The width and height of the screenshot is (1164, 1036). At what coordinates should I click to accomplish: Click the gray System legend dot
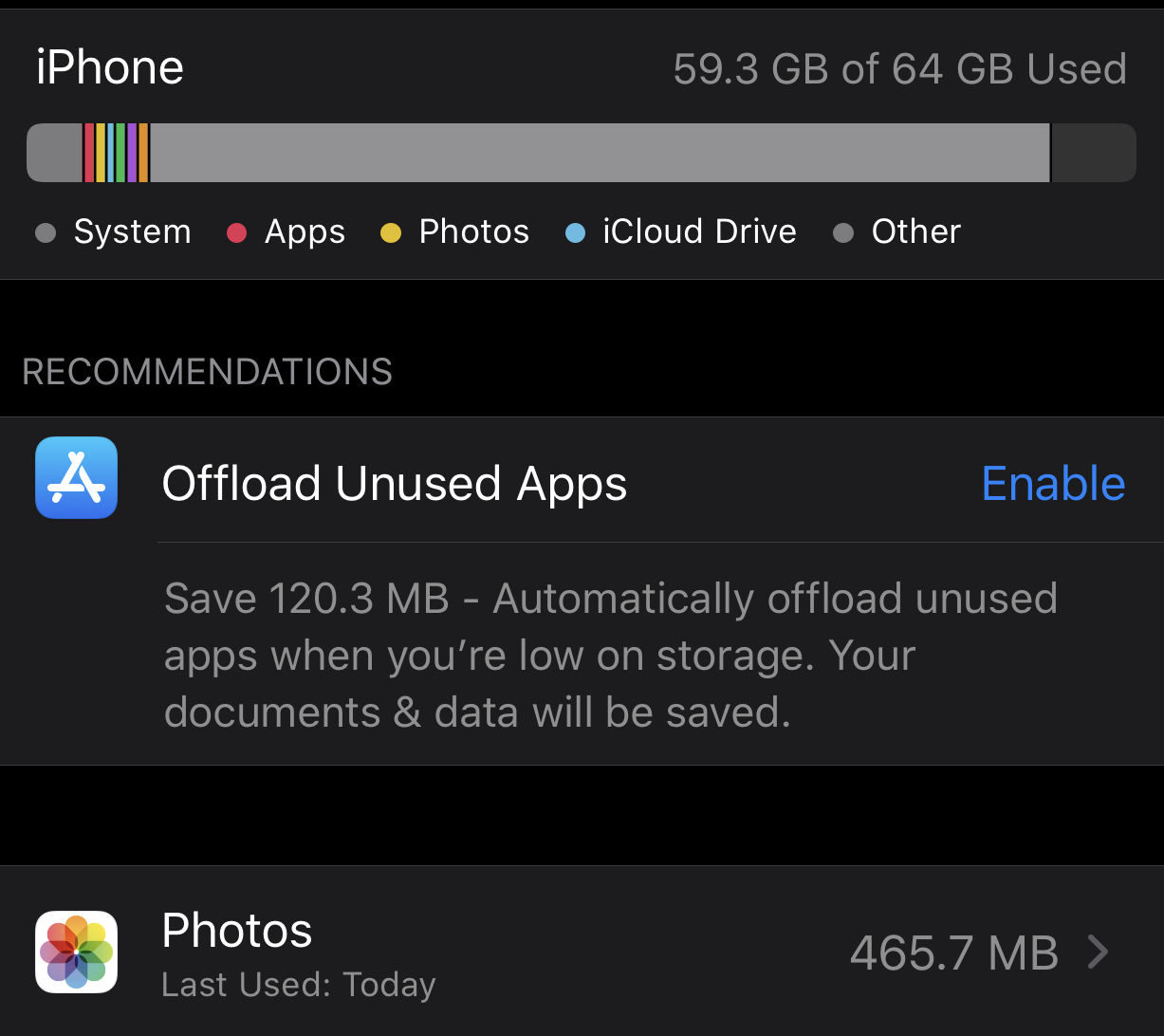(x=45, y=232)
